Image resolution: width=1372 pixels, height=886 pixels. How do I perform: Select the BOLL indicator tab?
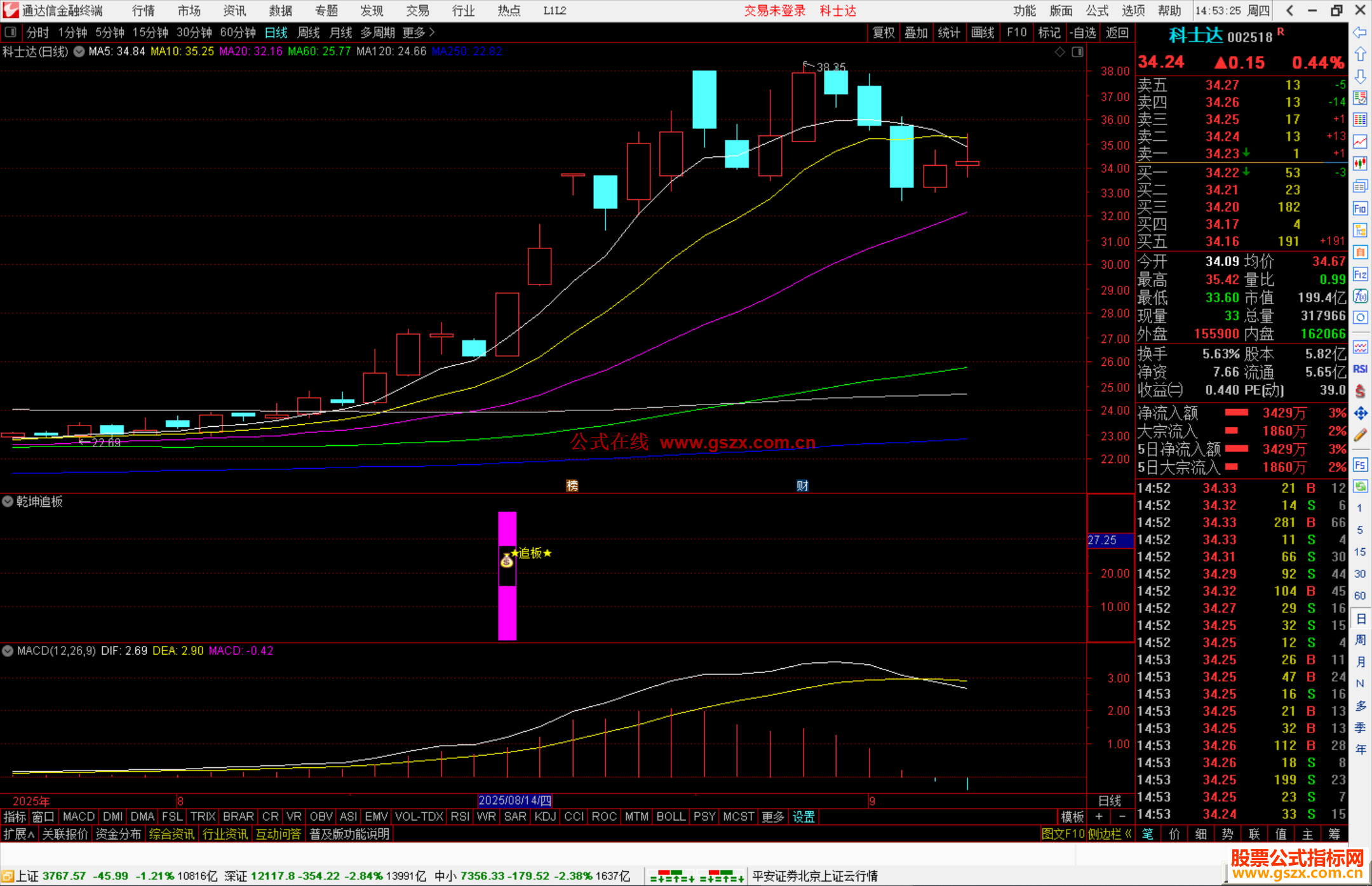click(x=671, y=817)
